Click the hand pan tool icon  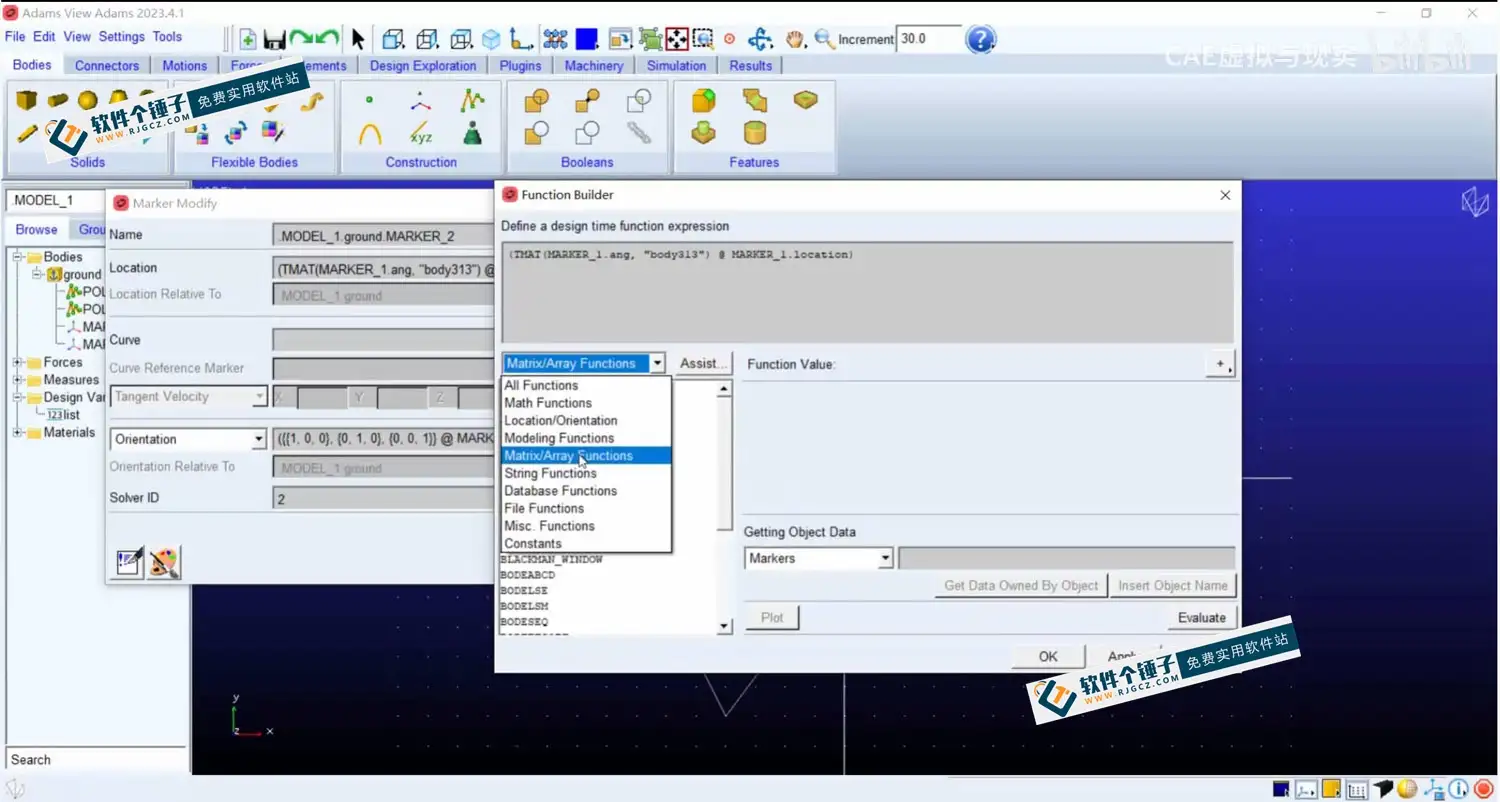click(x=796, y=39)
